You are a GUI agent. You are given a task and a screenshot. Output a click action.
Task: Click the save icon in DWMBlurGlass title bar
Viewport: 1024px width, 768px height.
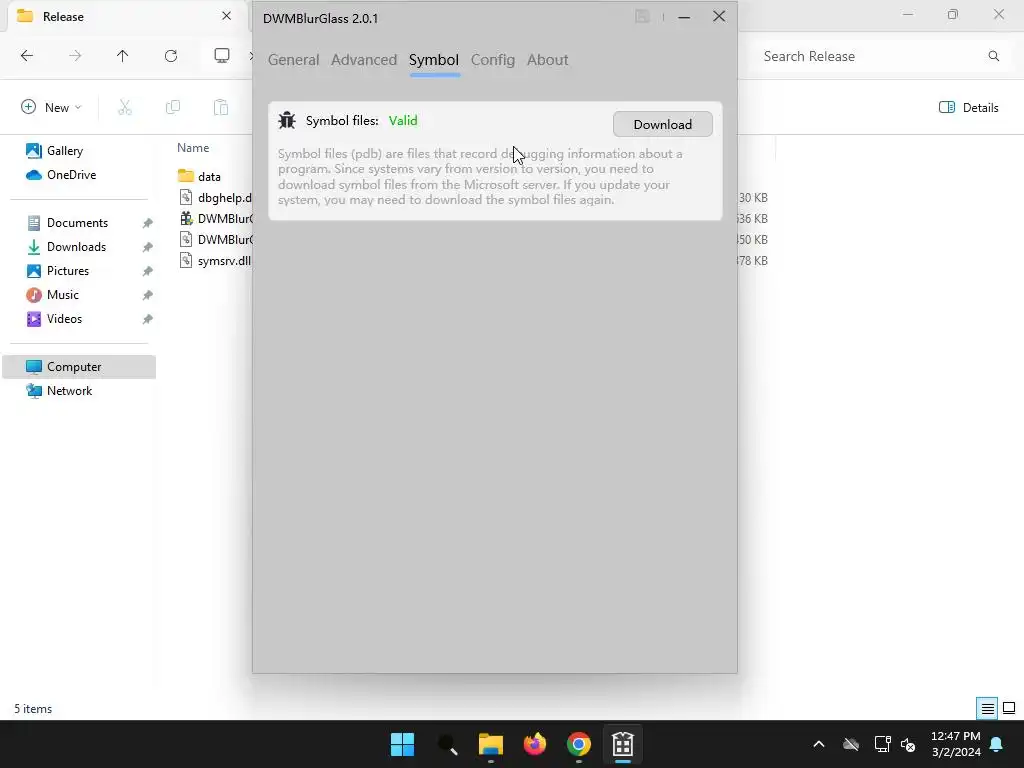coord(642,17)
